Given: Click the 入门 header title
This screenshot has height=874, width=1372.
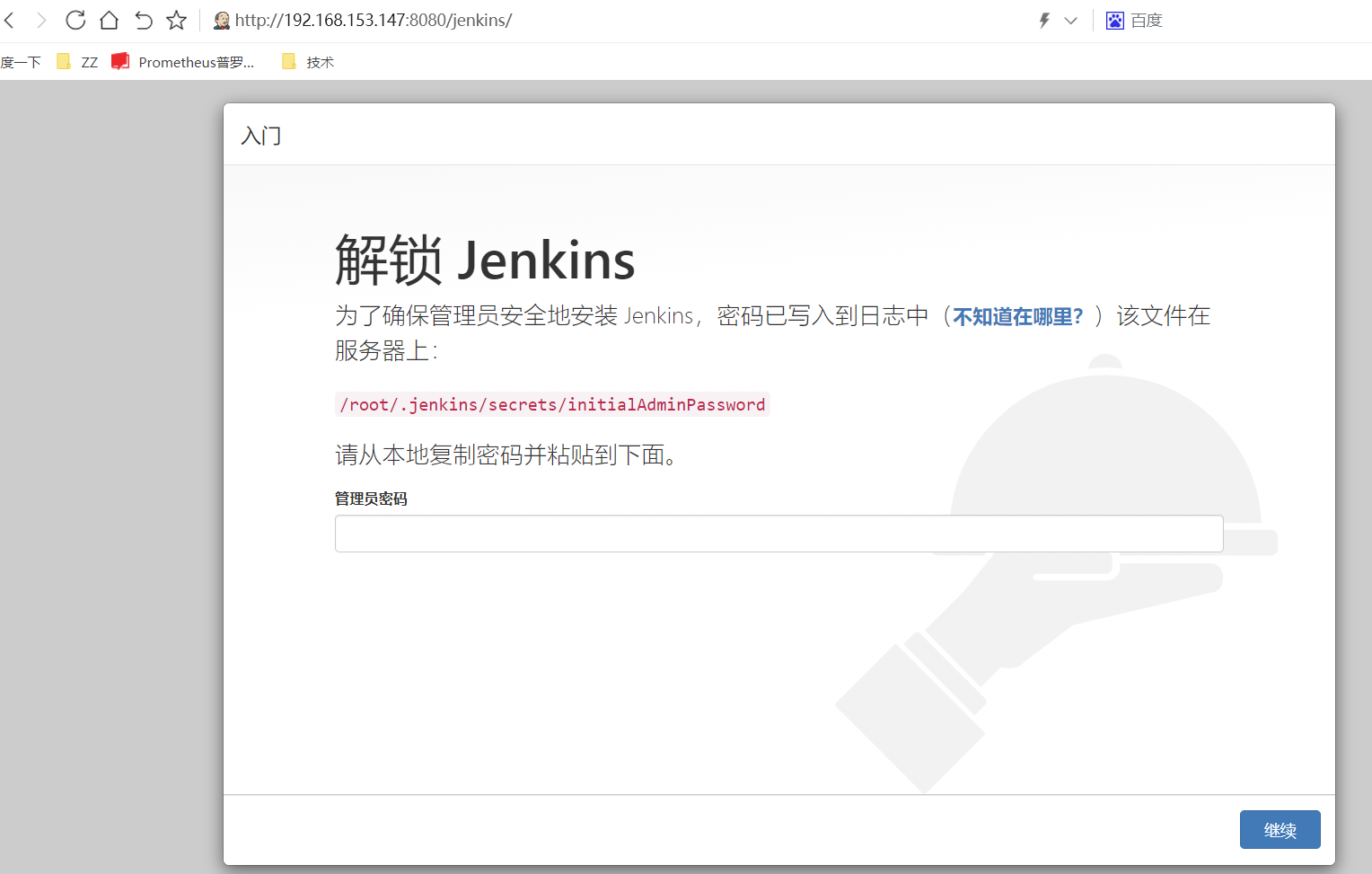Looking at the screenshot, I should (x=261, y=136).
